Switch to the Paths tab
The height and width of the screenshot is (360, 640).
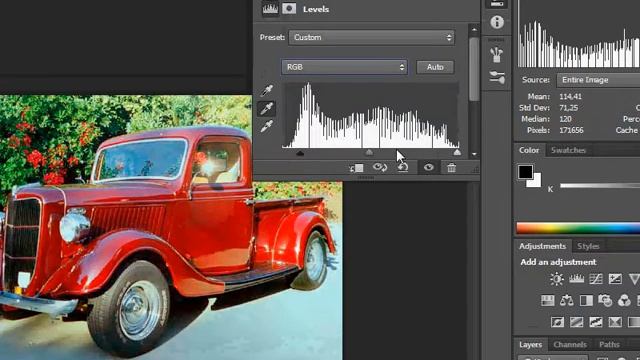(609, 344)
